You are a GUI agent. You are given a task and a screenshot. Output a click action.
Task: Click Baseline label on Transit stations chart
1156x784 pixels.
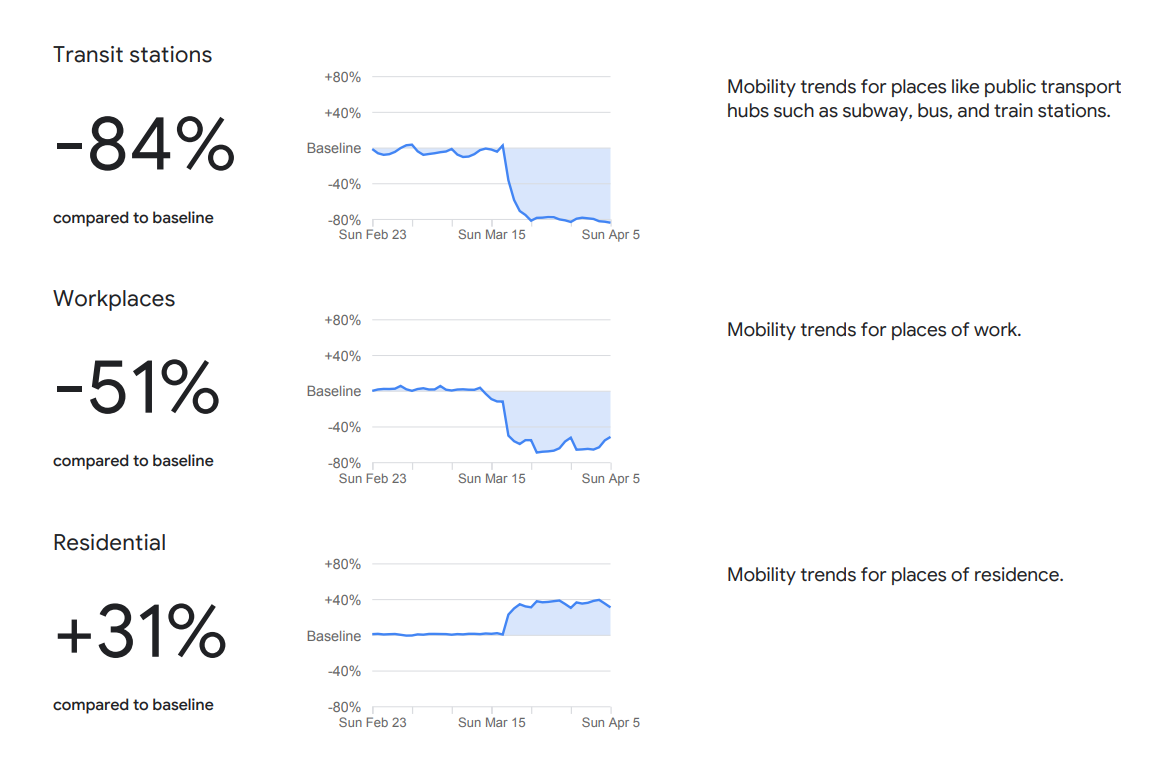(334, 149)
